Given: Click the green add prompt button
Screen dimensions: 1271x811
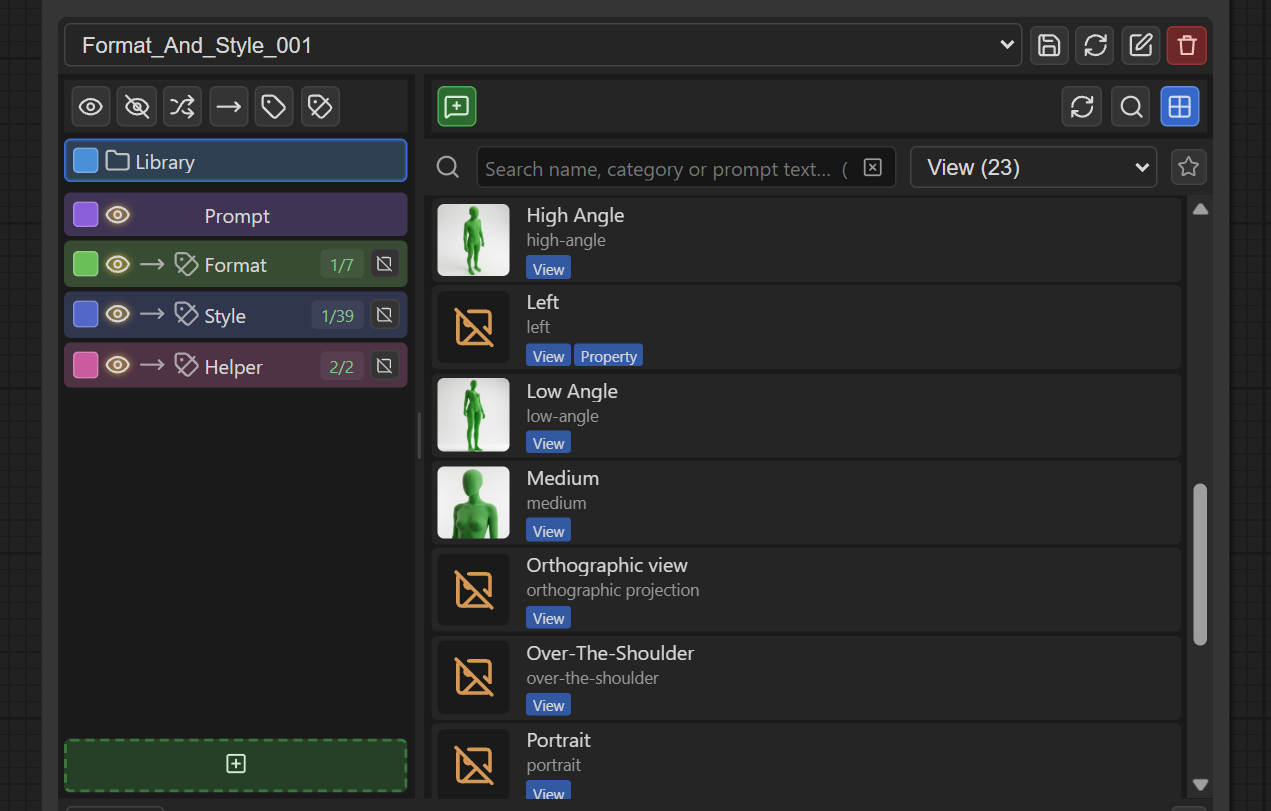Looking at the screenshot, I should [457, 106].
